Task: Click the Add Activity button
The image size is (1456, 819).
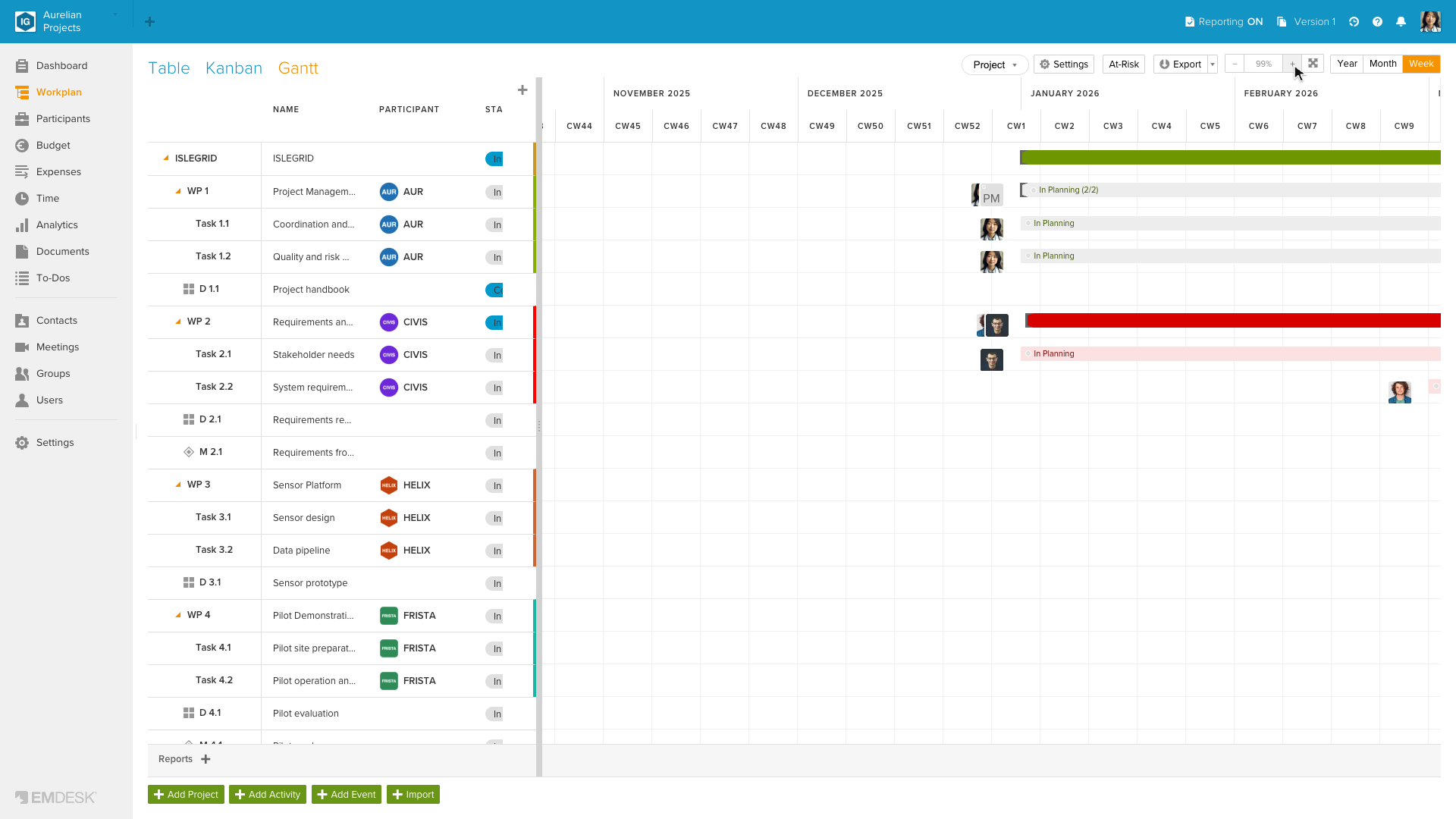Action: (x=268, y=794)
